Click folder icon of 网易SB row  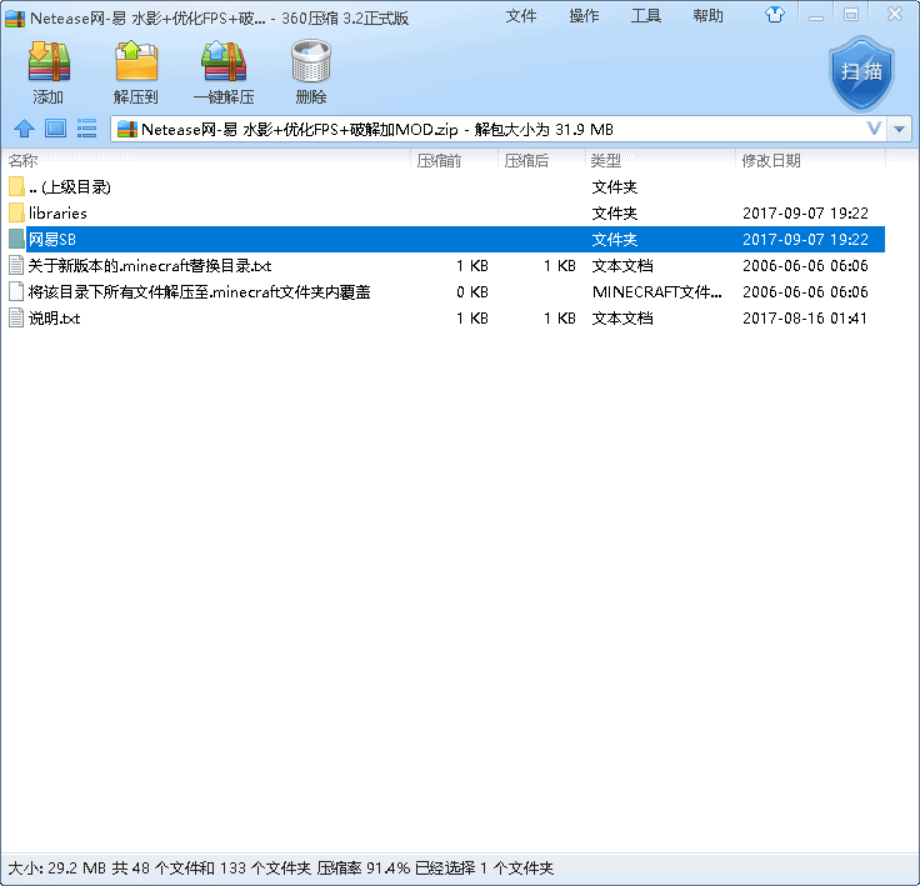(16, 239)
